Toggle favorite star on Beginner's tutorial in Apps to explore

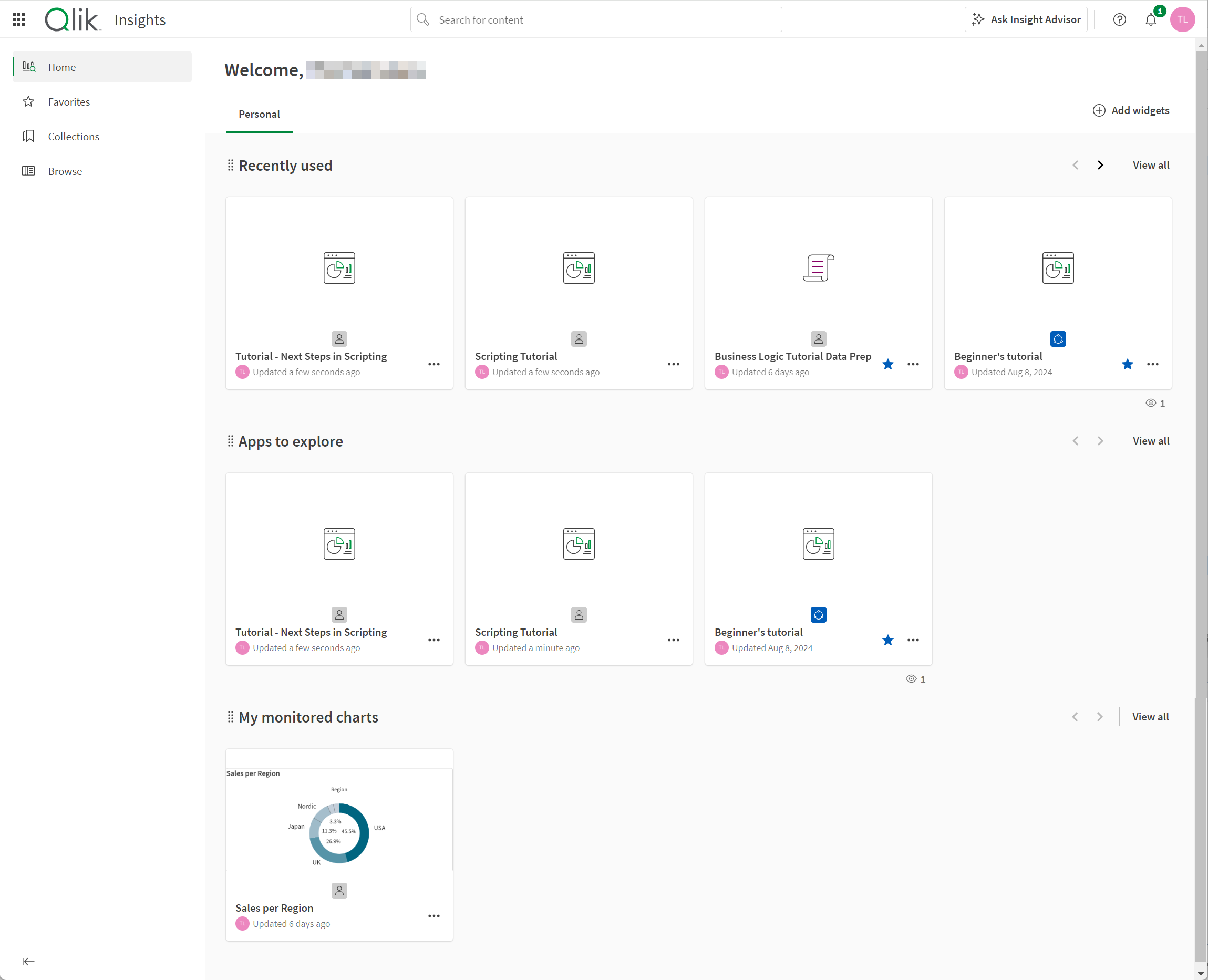click(888, 640)
